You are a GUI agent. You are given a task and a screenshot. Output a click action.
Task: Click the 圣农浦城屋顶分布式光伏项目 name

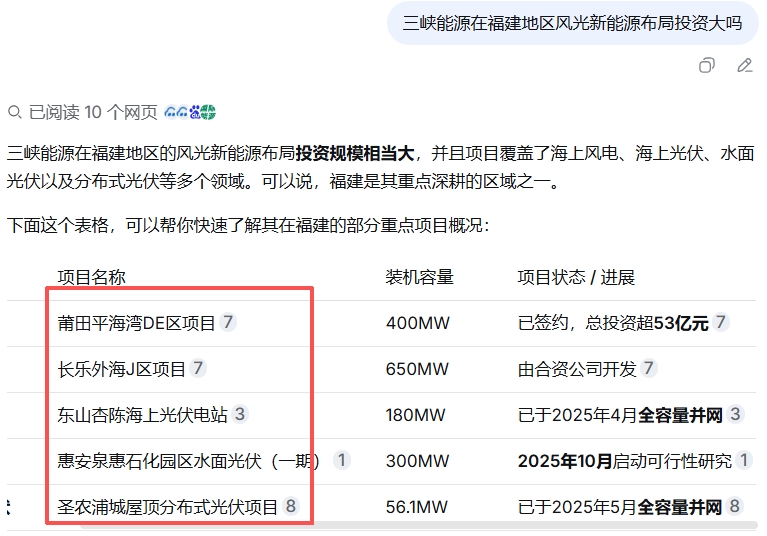pyautogui.click(x=168, y=507)
